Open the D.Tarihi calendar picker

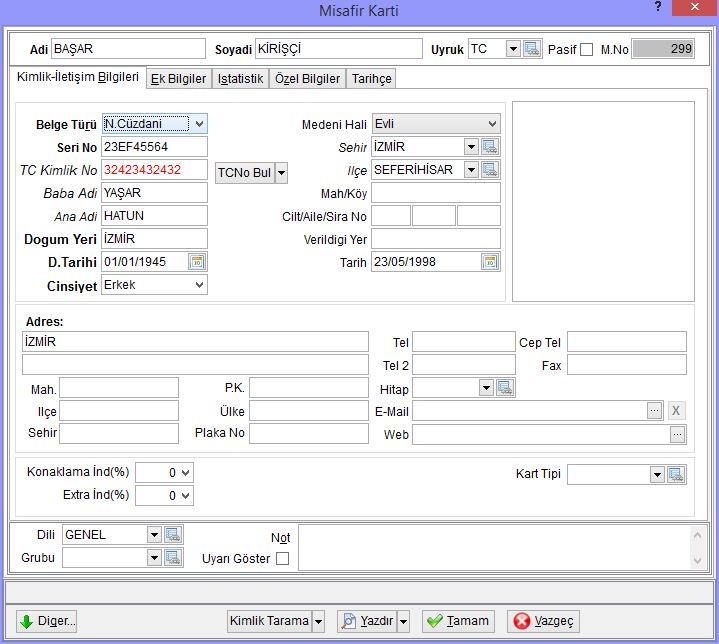click(x=197, y=262)
